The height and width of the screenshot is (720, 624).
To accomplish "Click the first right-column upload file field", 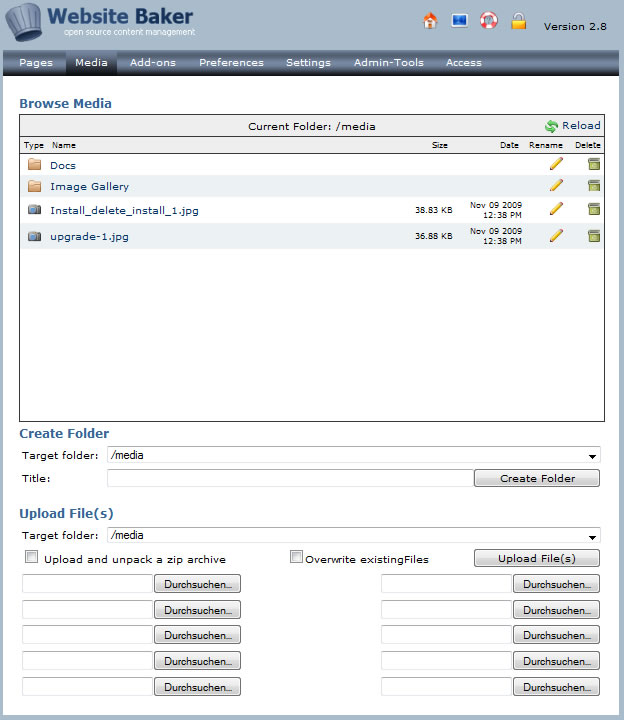I will click(x=446, y=584).
